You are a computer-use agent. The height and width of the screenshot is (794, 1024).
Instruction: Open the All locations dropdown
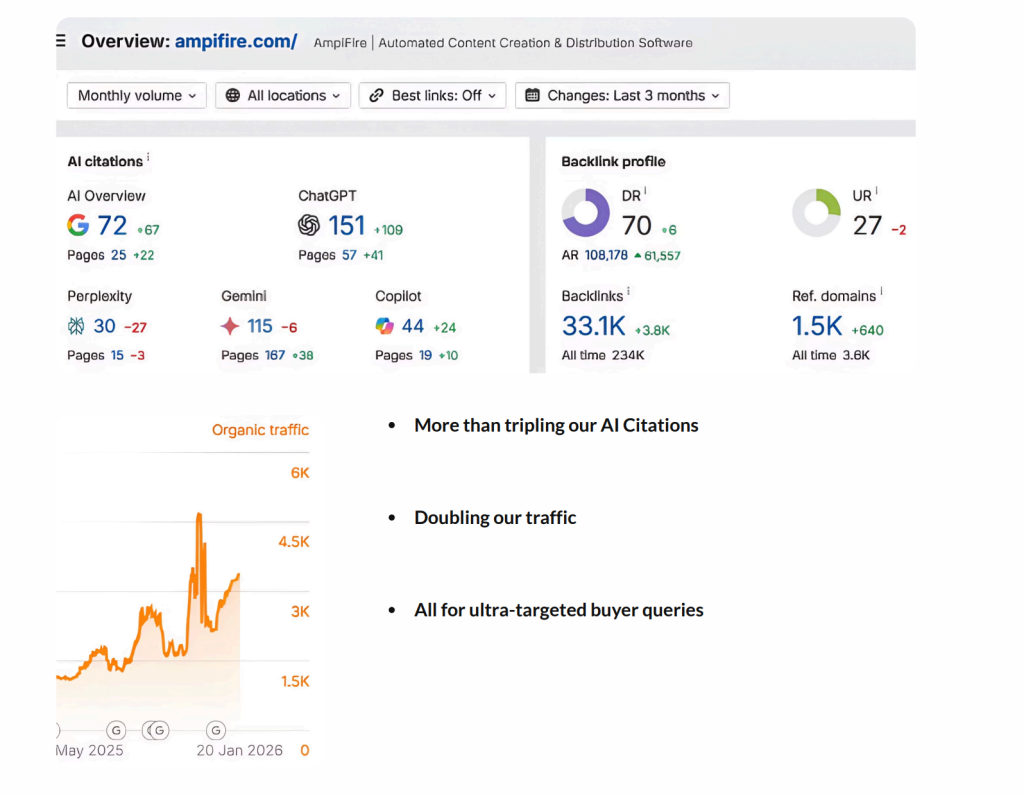pos(283,95)
